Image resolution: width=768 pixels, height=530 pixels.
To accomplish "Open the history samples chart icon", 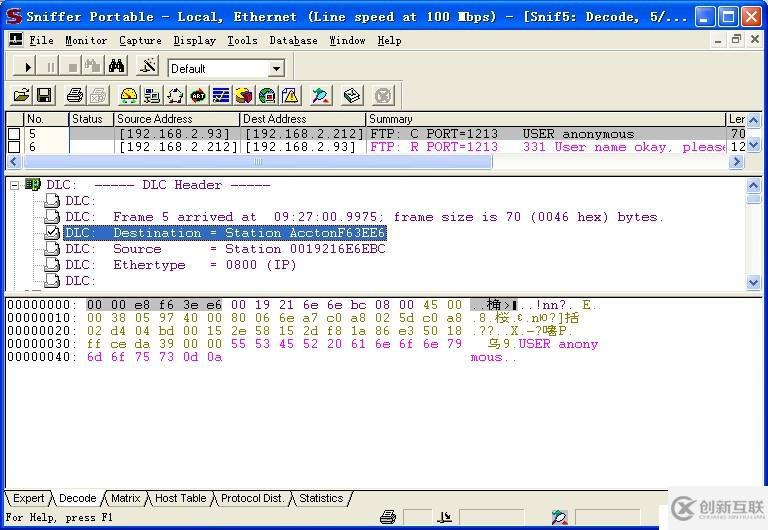I will tap(221, 95).
